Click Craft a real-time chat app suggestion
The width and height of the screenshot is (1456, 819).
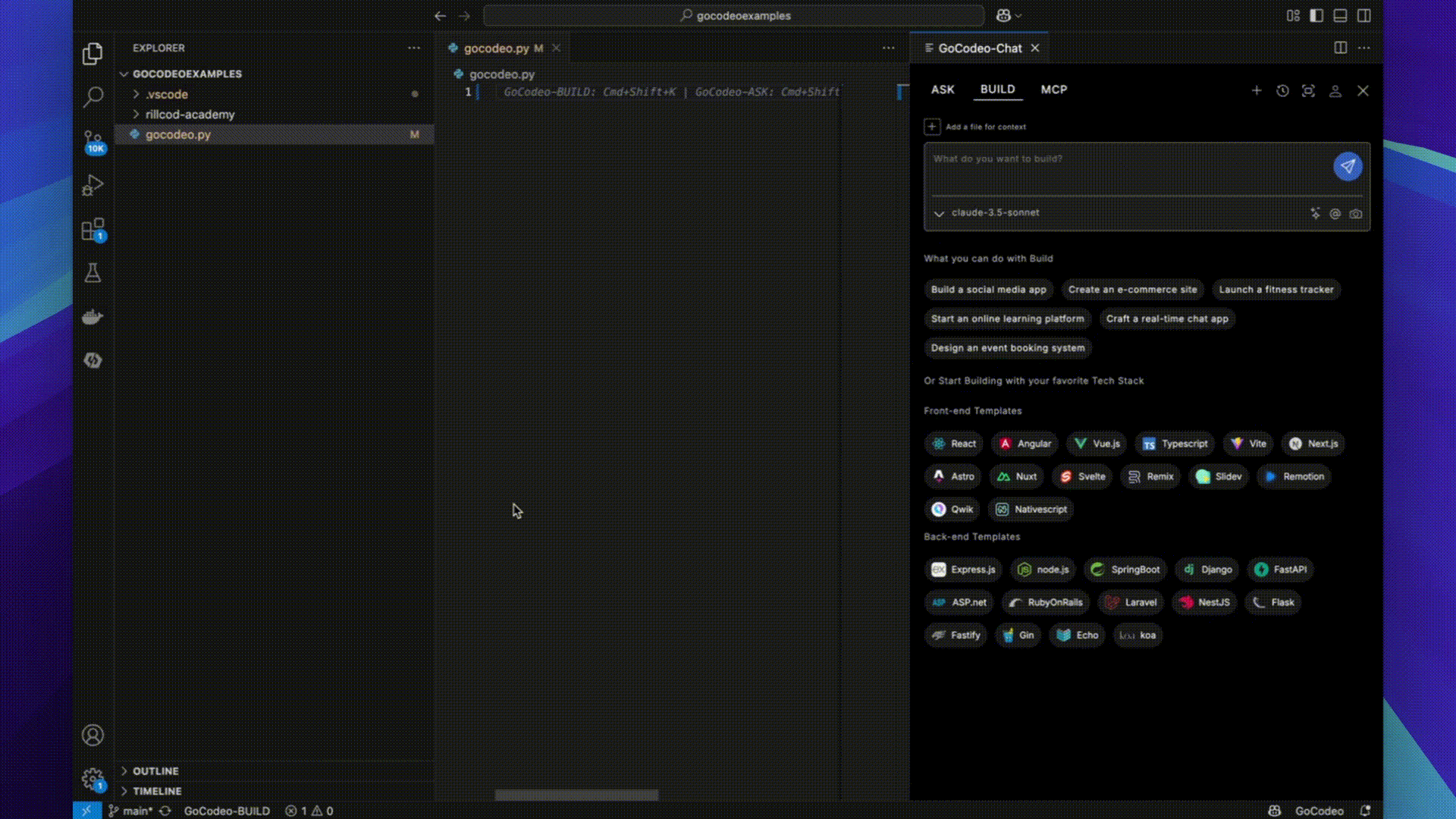pyautogui.click(x=1167, y=318)
